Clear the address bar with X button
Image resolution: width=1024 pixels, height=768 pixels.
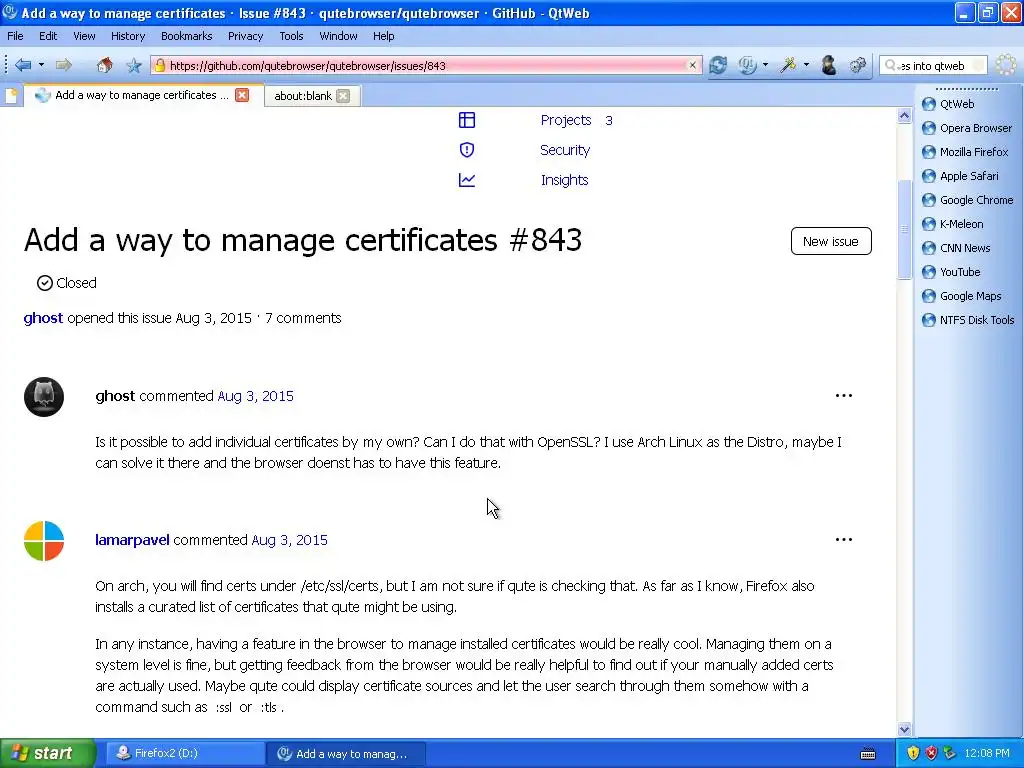point(693,65)
